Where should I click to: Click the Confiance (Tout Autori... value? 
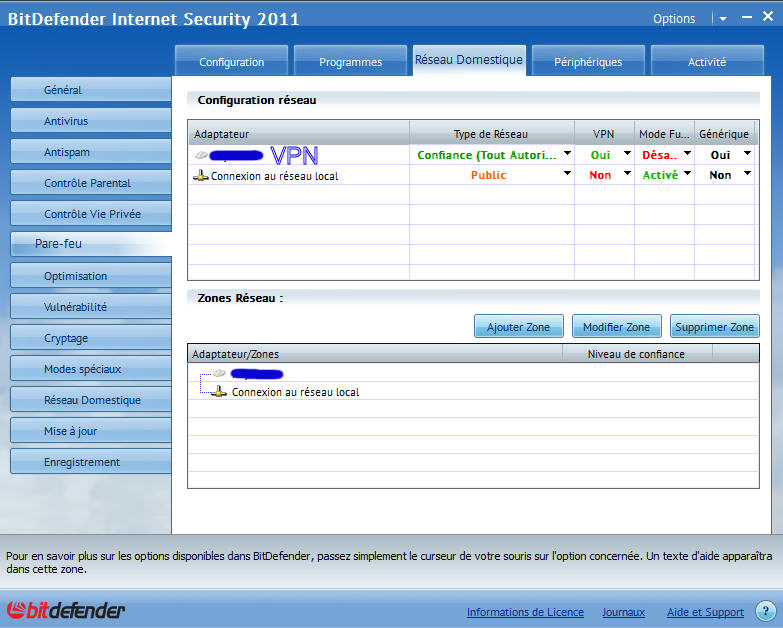point(486,155)
